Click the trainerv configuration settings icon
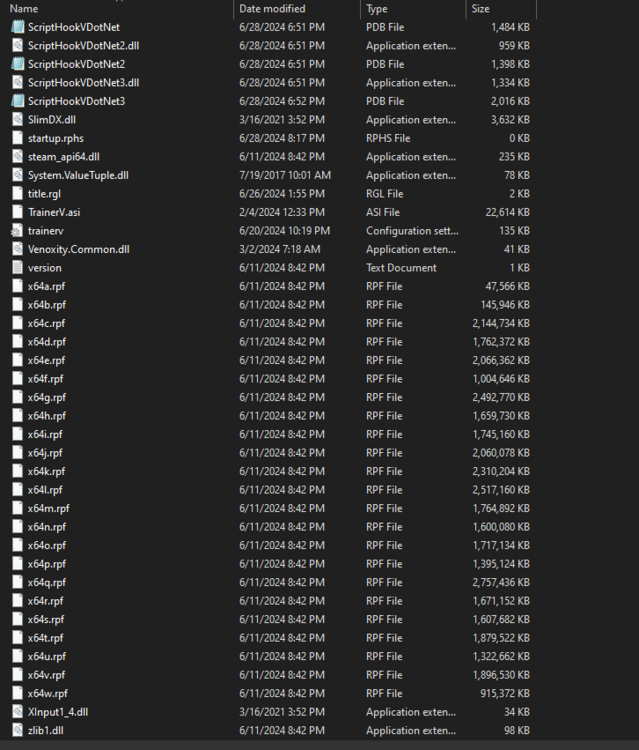The image size is (639, 750). [x=17, y=231]
